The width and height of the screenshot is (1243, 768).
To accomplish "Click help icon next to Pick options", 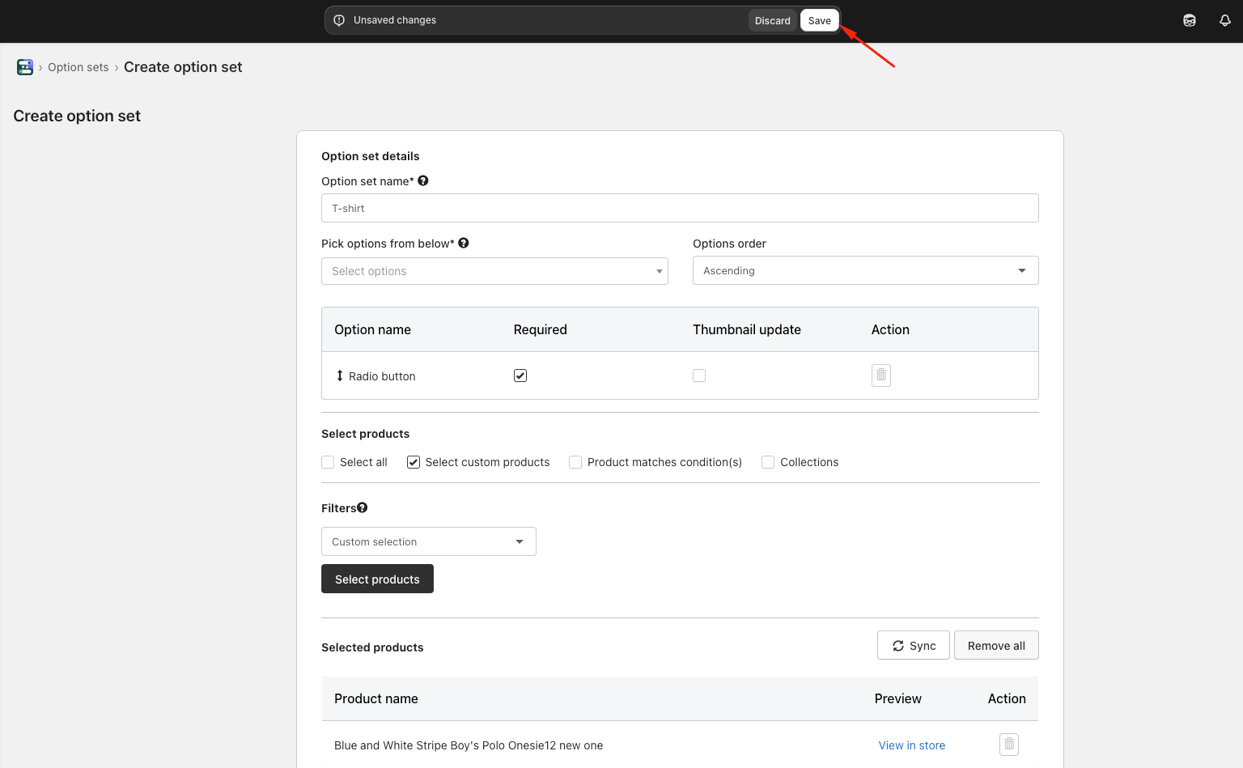I will click(x=463, y=243).
